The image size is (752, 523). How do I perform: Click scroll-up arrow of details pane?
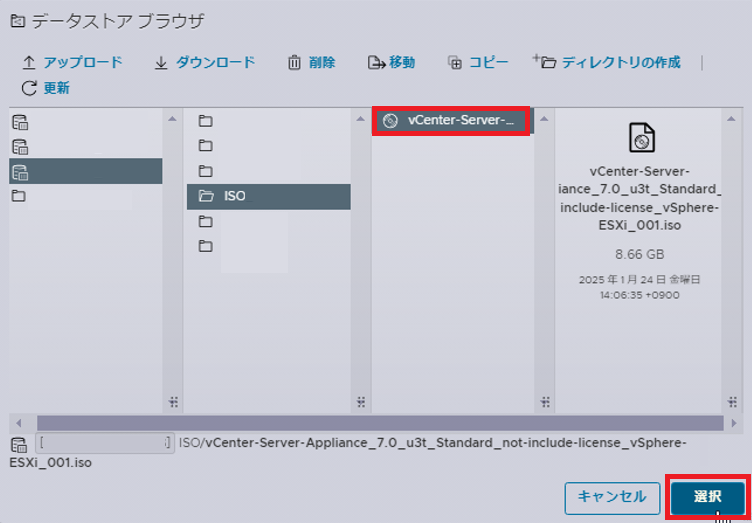pos(731,119)
